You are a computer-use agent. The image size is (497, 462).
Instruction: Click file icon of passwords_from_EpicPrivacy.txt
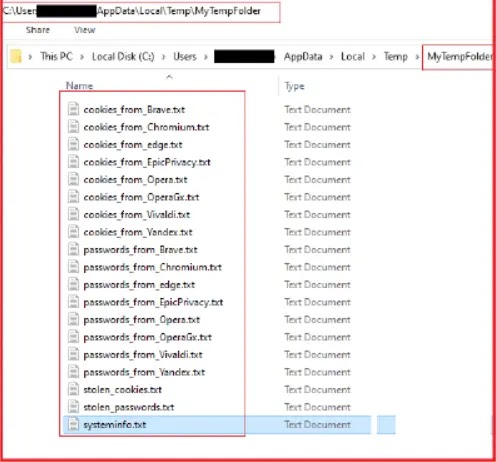pos(73,302)
